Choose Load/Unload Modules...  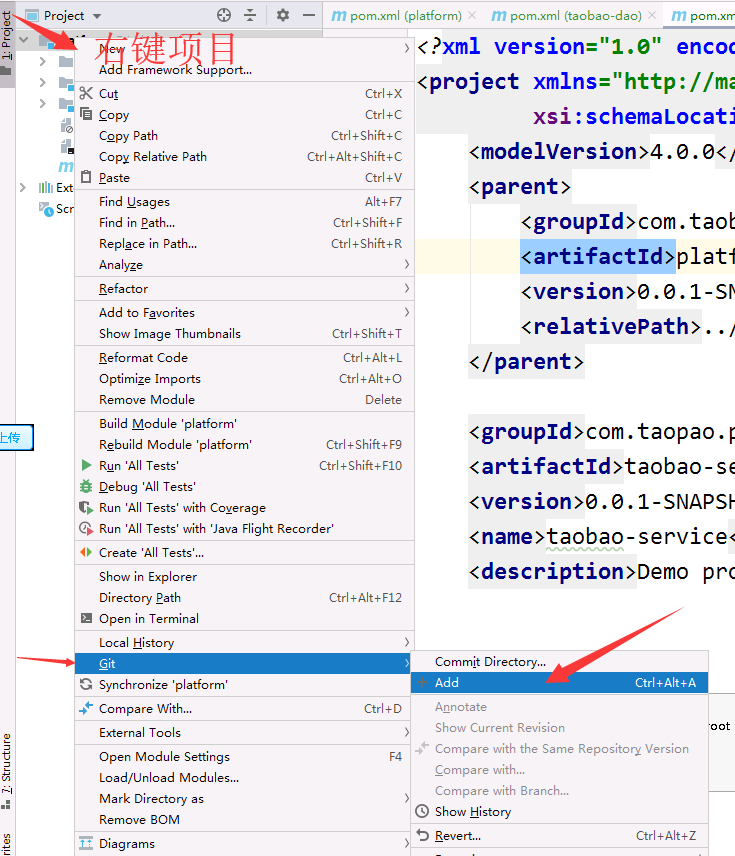click(x=244, y=777)
